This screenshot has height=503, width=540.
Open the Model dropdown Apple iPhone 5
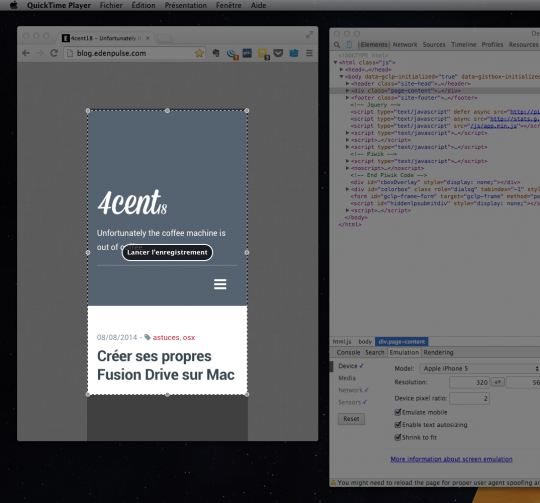(x=479, y=368)
